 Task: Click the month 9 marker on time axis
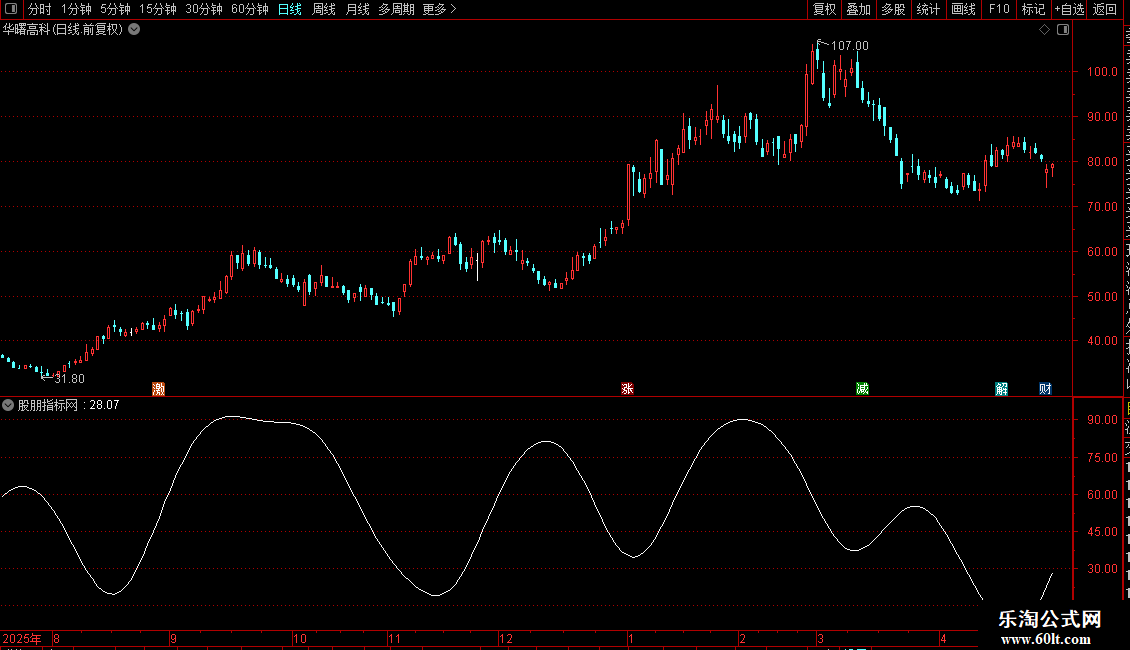tap(173, 638)
